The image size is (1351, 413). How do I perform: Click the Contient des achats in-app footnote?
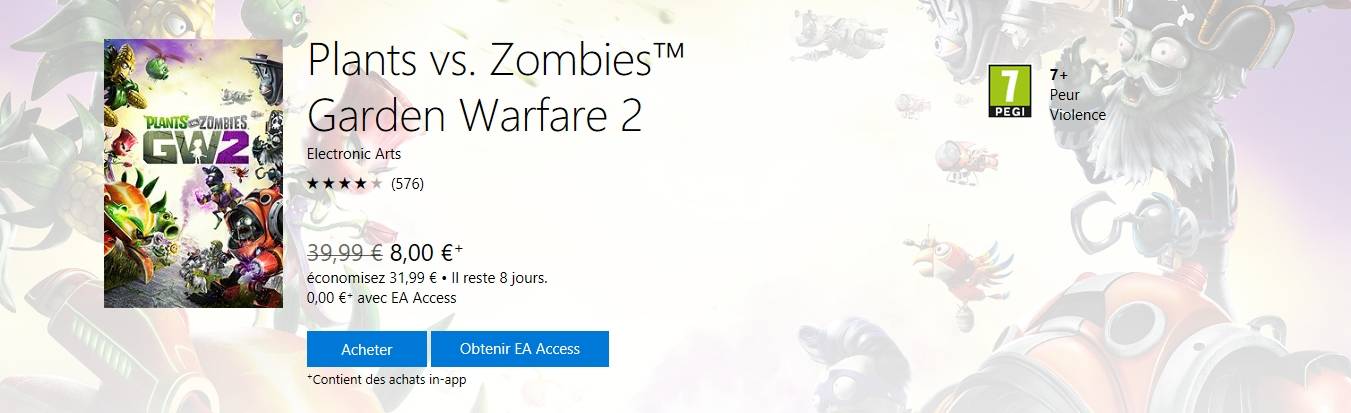[x=387, y=380]
